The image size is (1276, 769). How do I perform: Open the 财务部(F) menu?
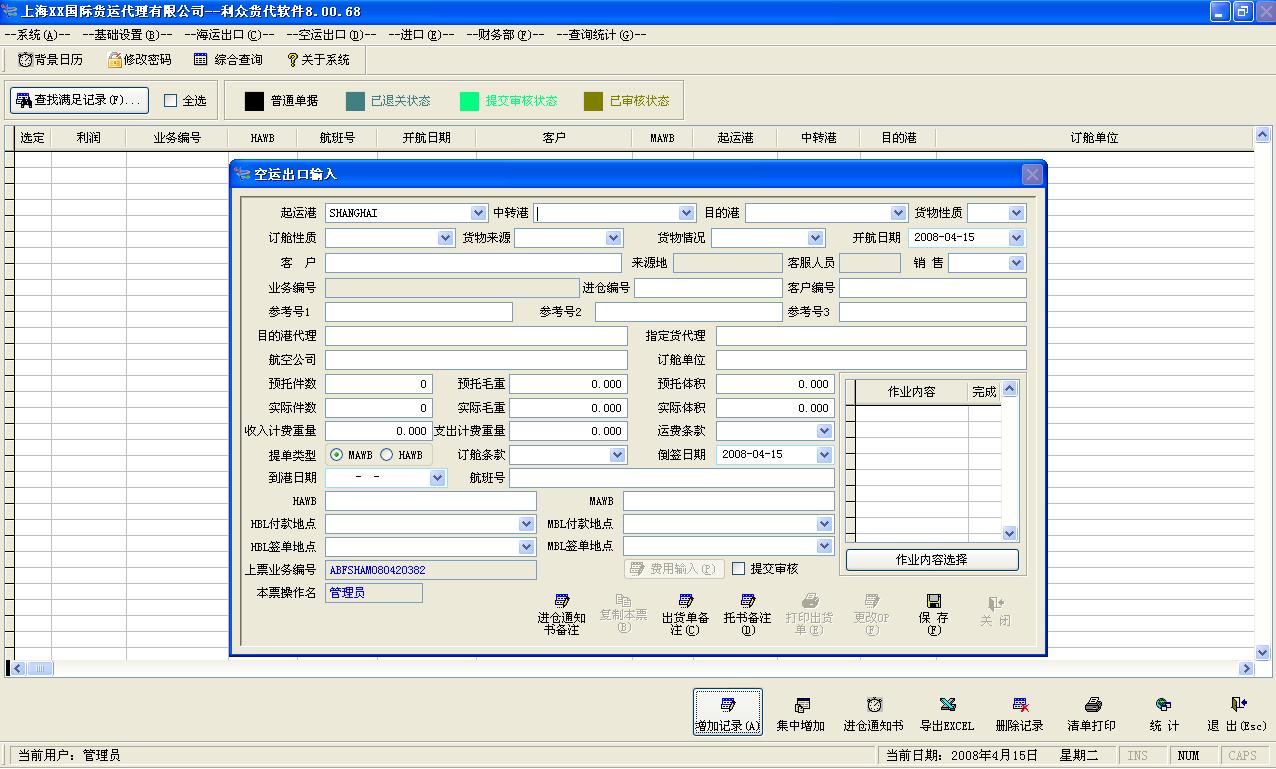(504, 35)
